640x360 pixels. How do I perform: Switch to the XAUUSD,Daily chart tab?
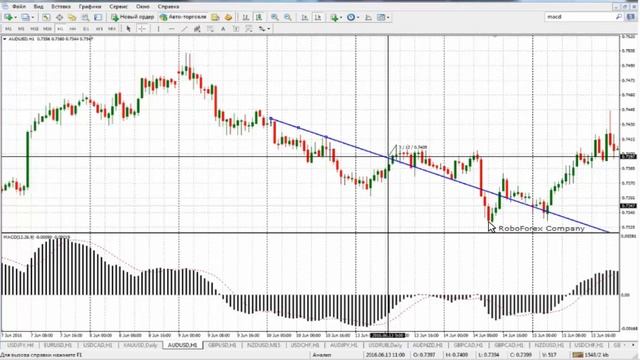pos(140,345)
